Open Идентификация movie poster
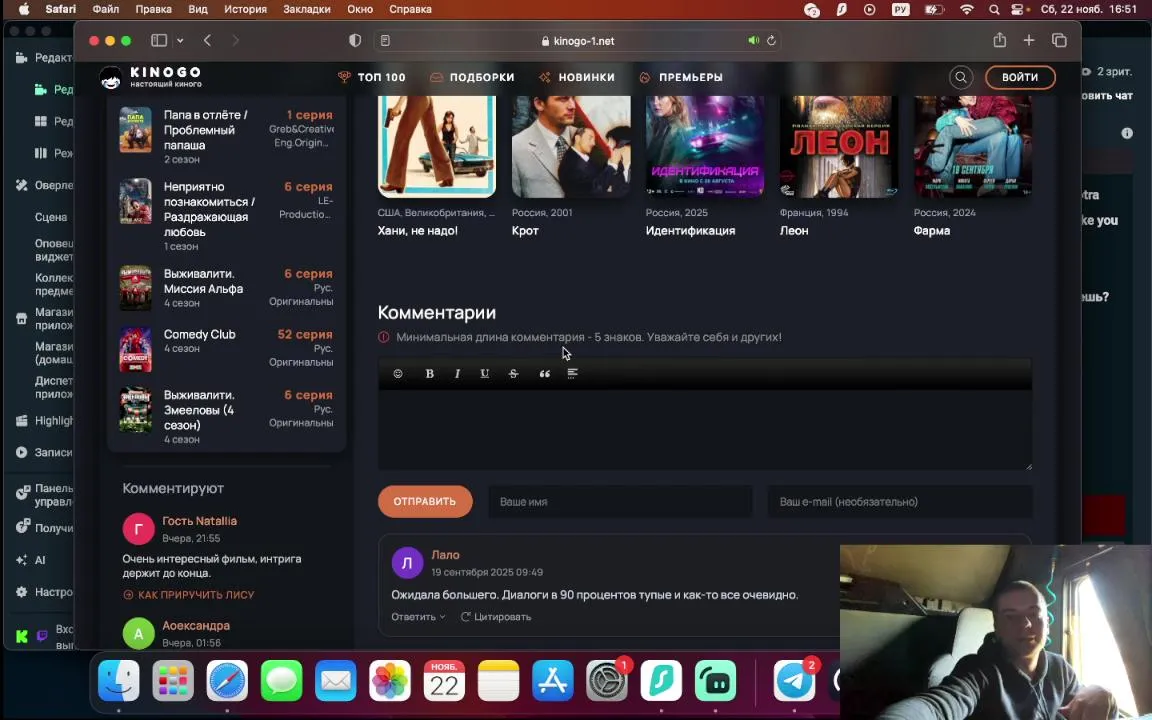This screenshot has height=720, width=1152. pyautogui.click(x=705, y=146)
